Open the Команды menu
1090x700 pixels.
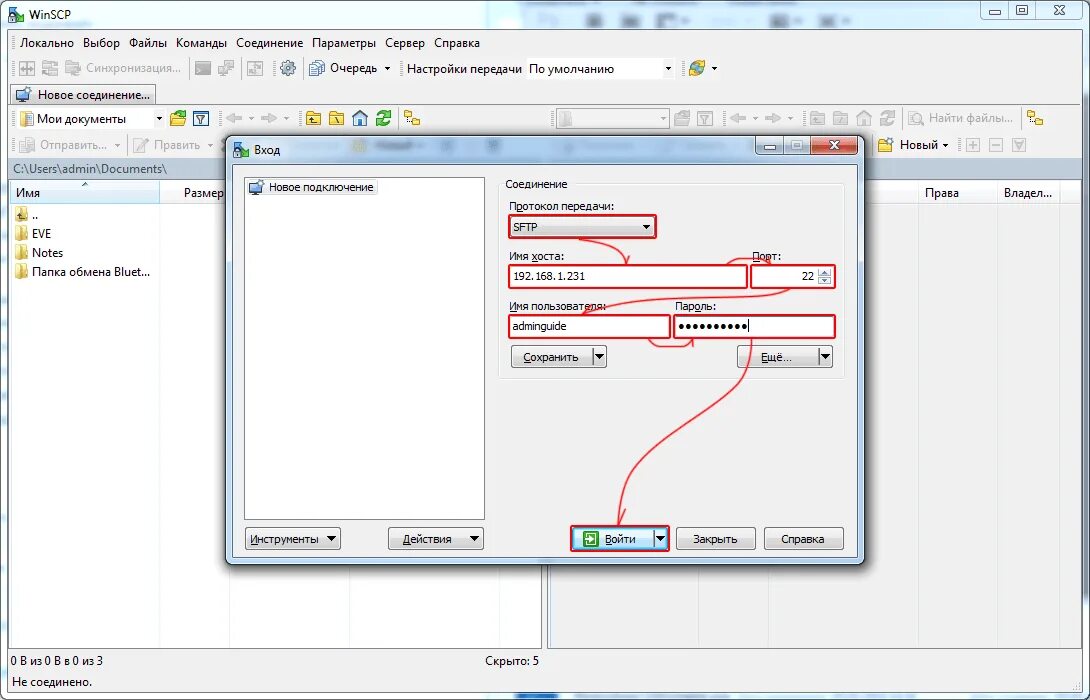(x=202, y=42)
